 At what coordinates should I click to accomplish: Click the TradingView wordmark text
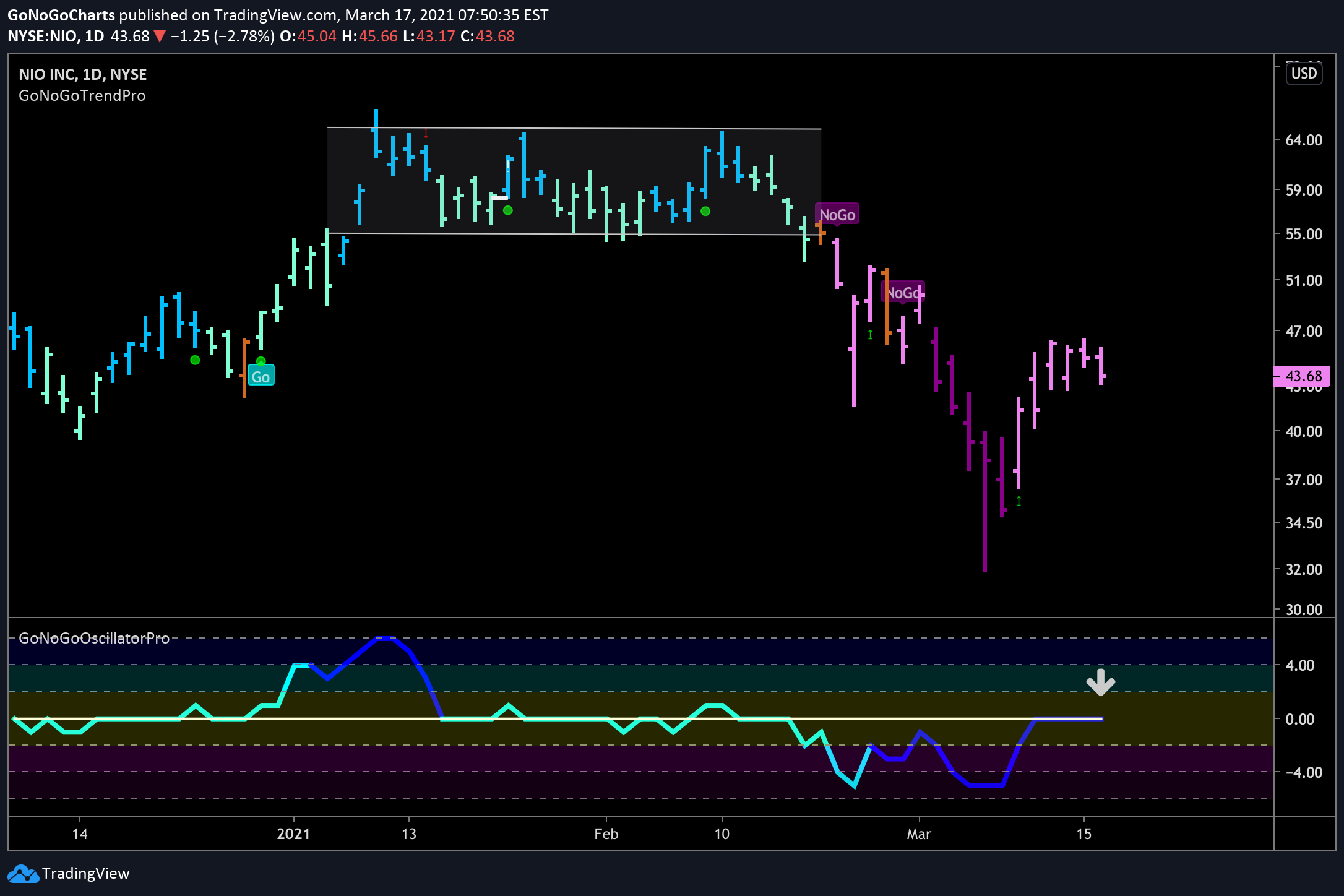pos(86,874)
